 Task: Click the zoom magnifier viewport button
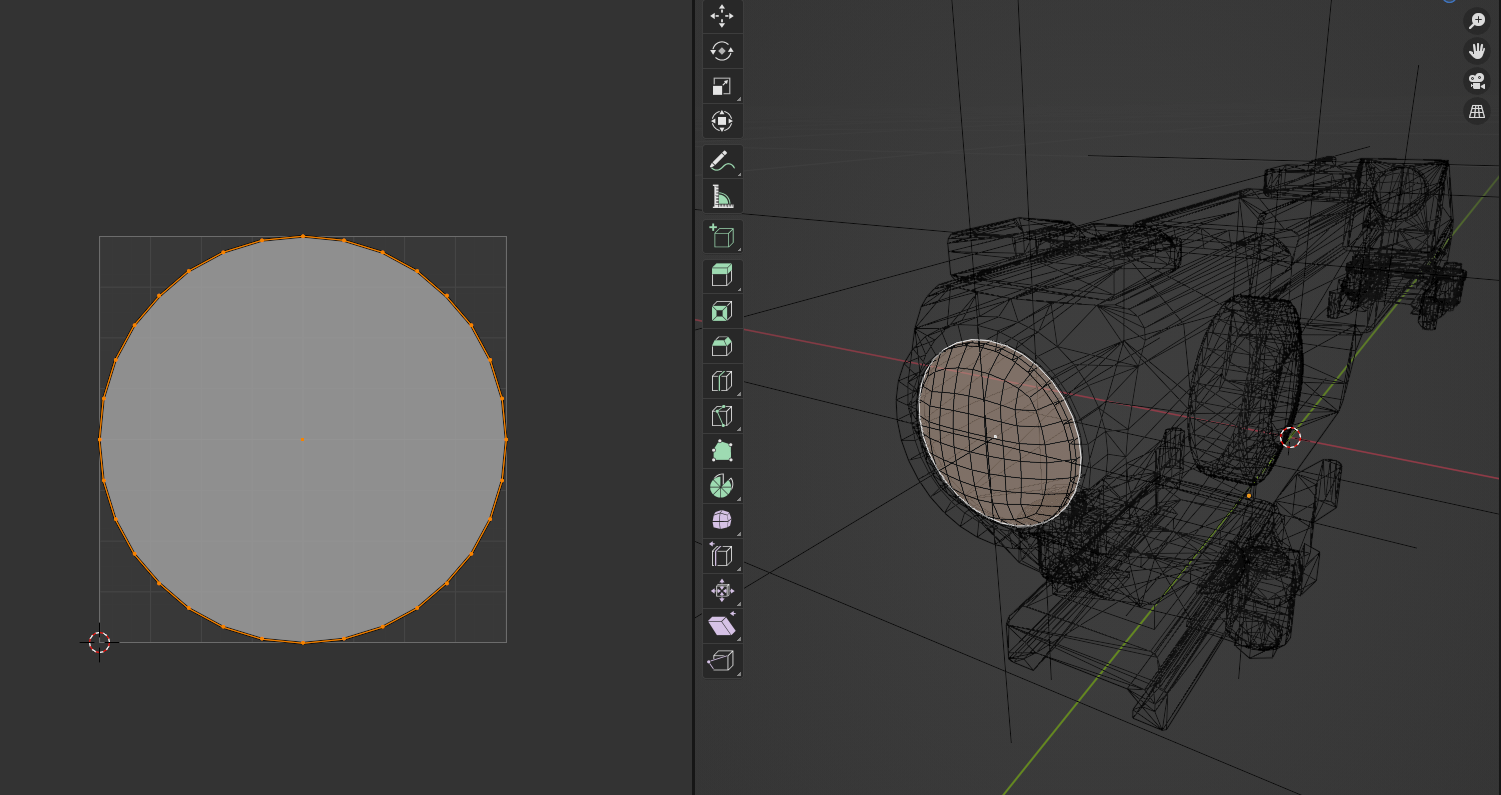[1477, 20]
